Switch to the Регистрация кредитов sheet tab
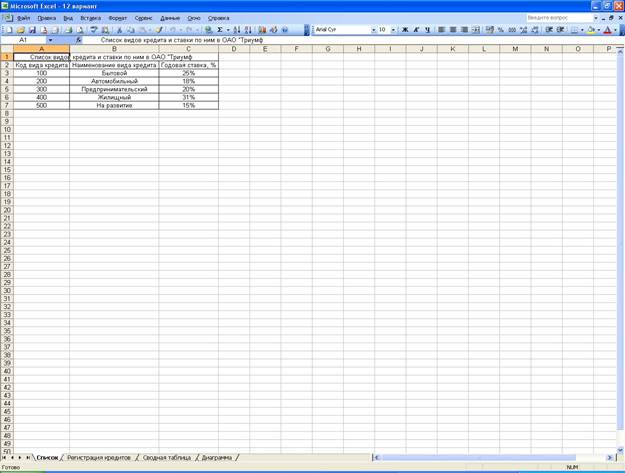Viewport: 625px width, 473px height. [98, 457]
